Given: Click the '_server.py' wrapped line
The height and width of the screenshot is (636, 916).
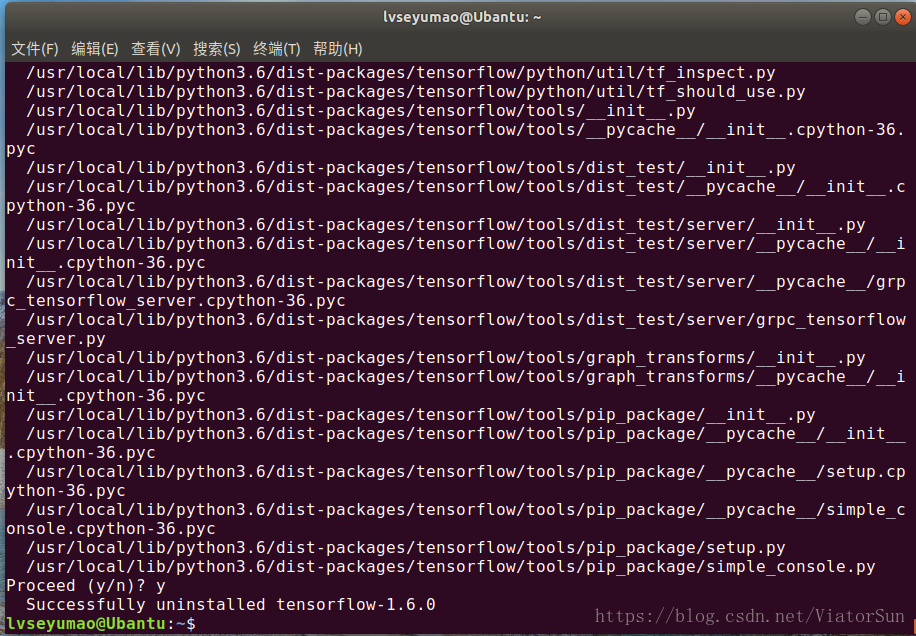Looking at the screenshot, I should point(56,339).
